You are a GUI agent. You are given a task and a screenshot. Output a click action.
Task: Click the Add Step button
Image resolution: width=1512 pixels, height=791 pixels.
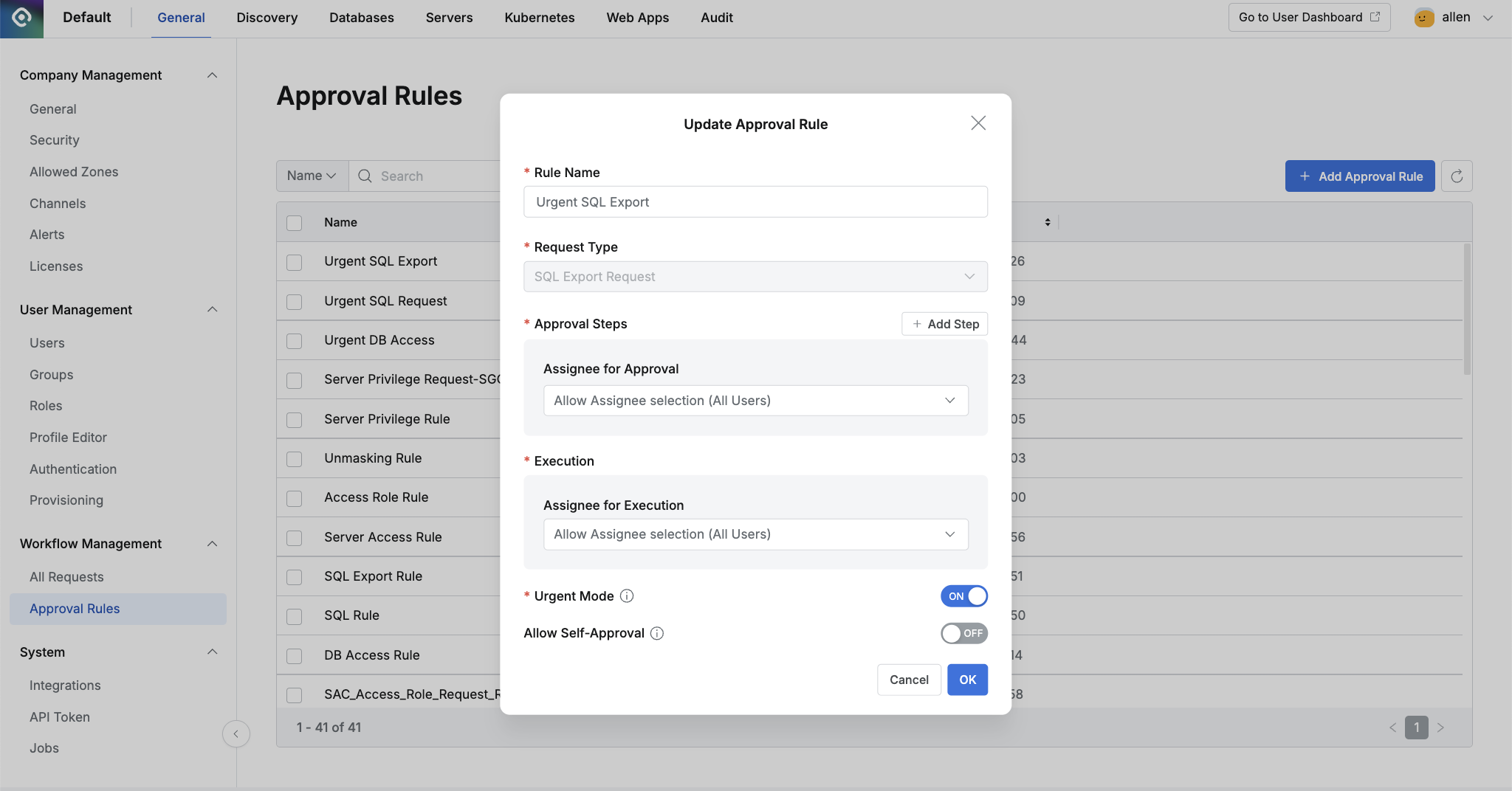click(944, 323)
